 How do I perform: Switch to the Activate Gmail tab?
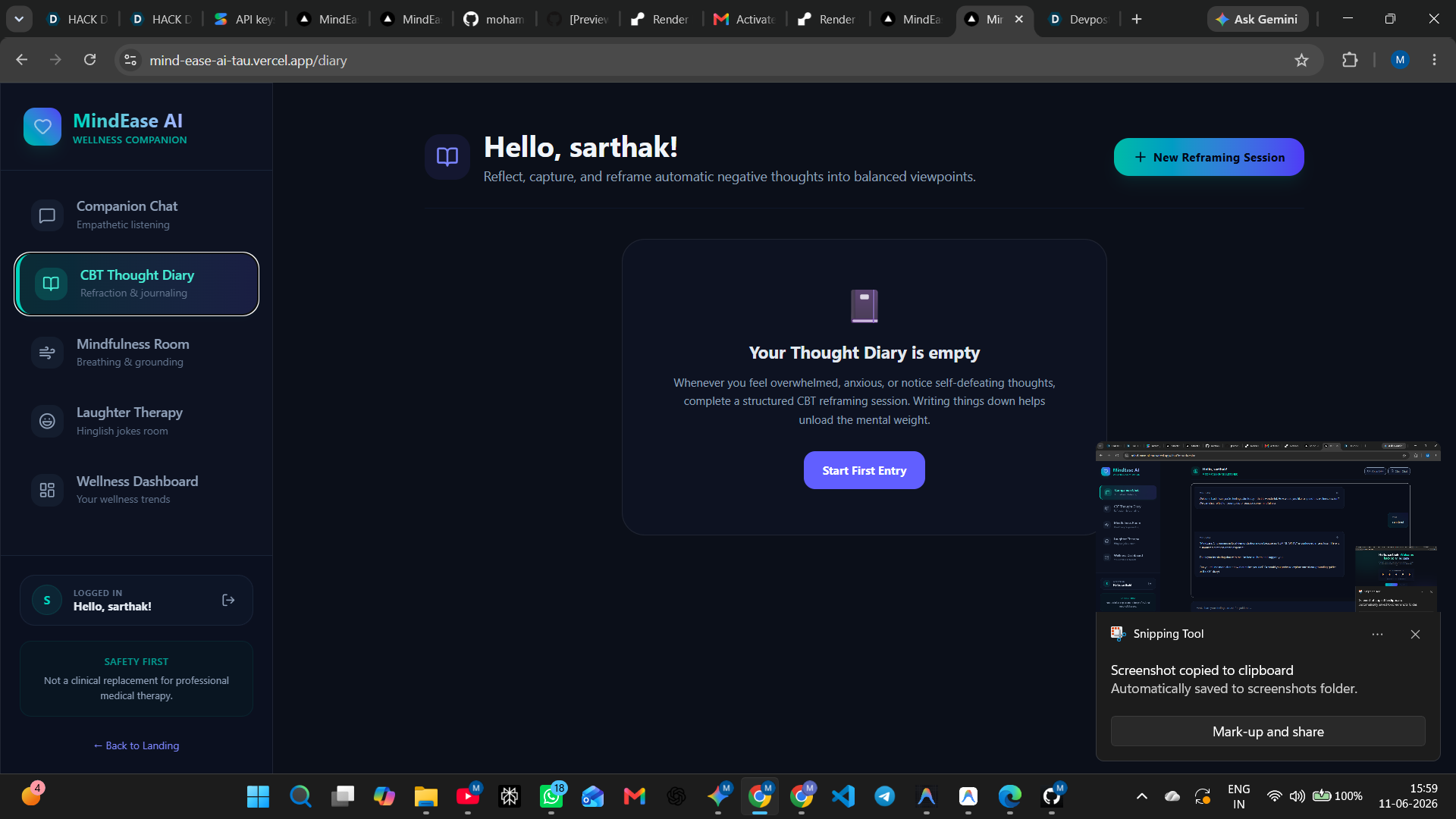pyautogui.click(x=745, y=19)
